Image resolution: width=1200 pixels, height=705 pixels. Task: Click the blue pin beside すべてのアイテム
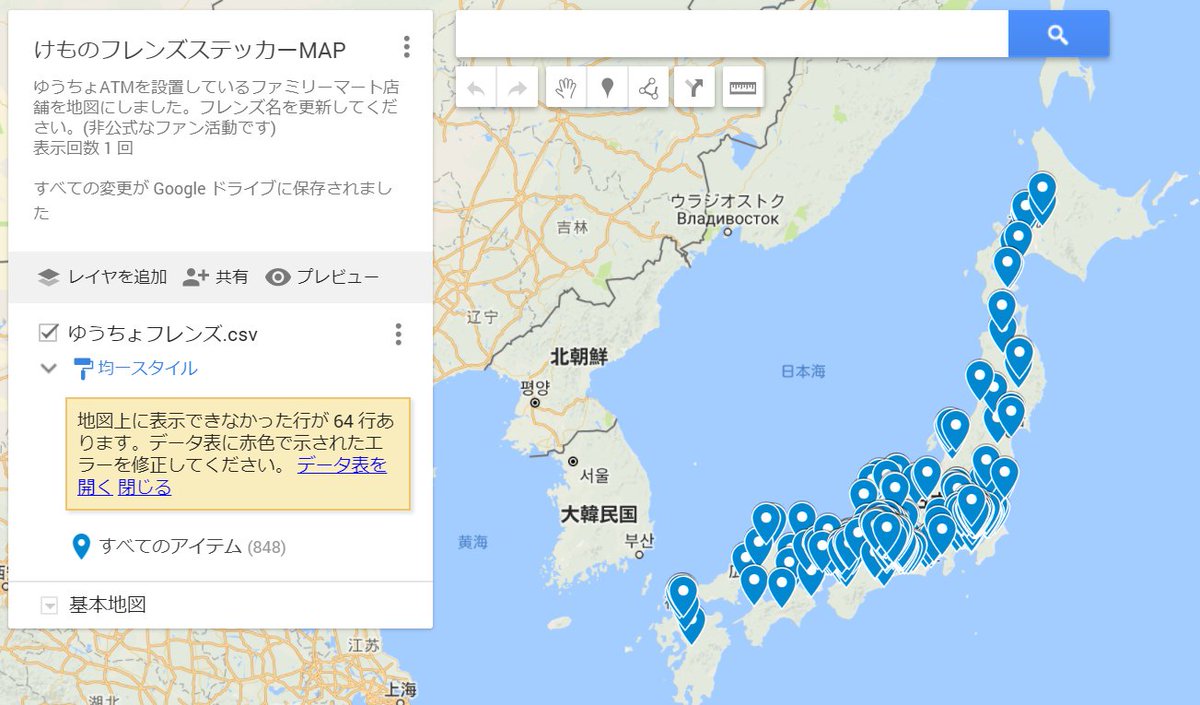pyautogui.click(x=82, y=547)
